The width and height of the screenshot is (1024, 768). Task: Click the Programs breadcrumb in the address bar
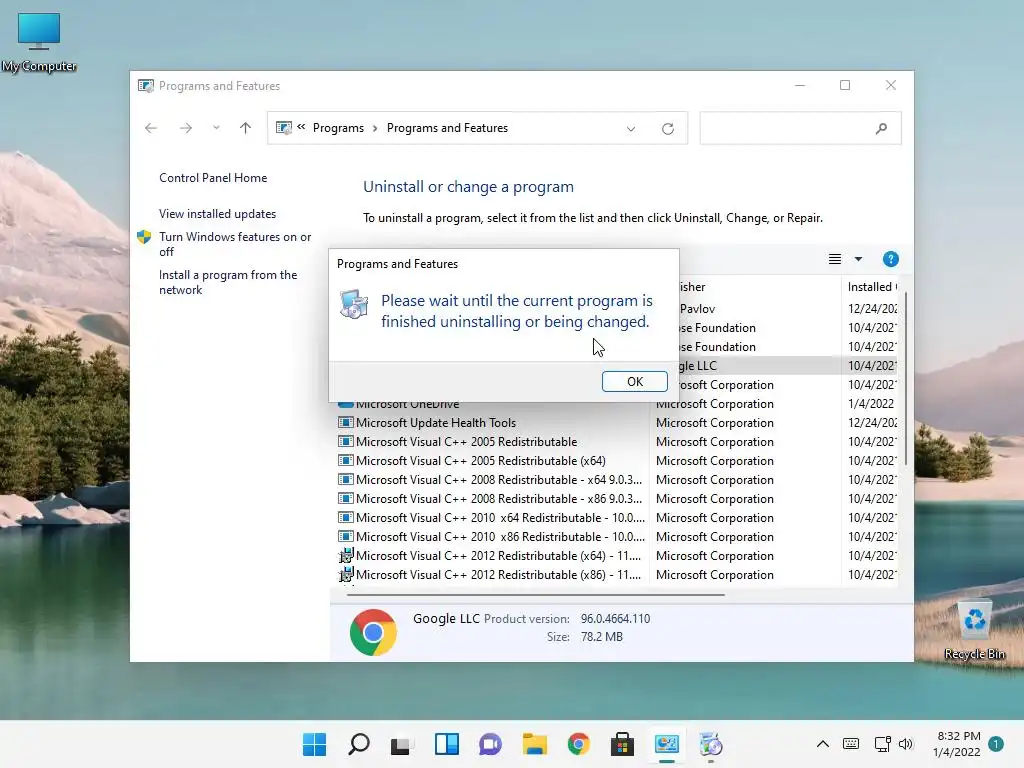click(338, 128)
